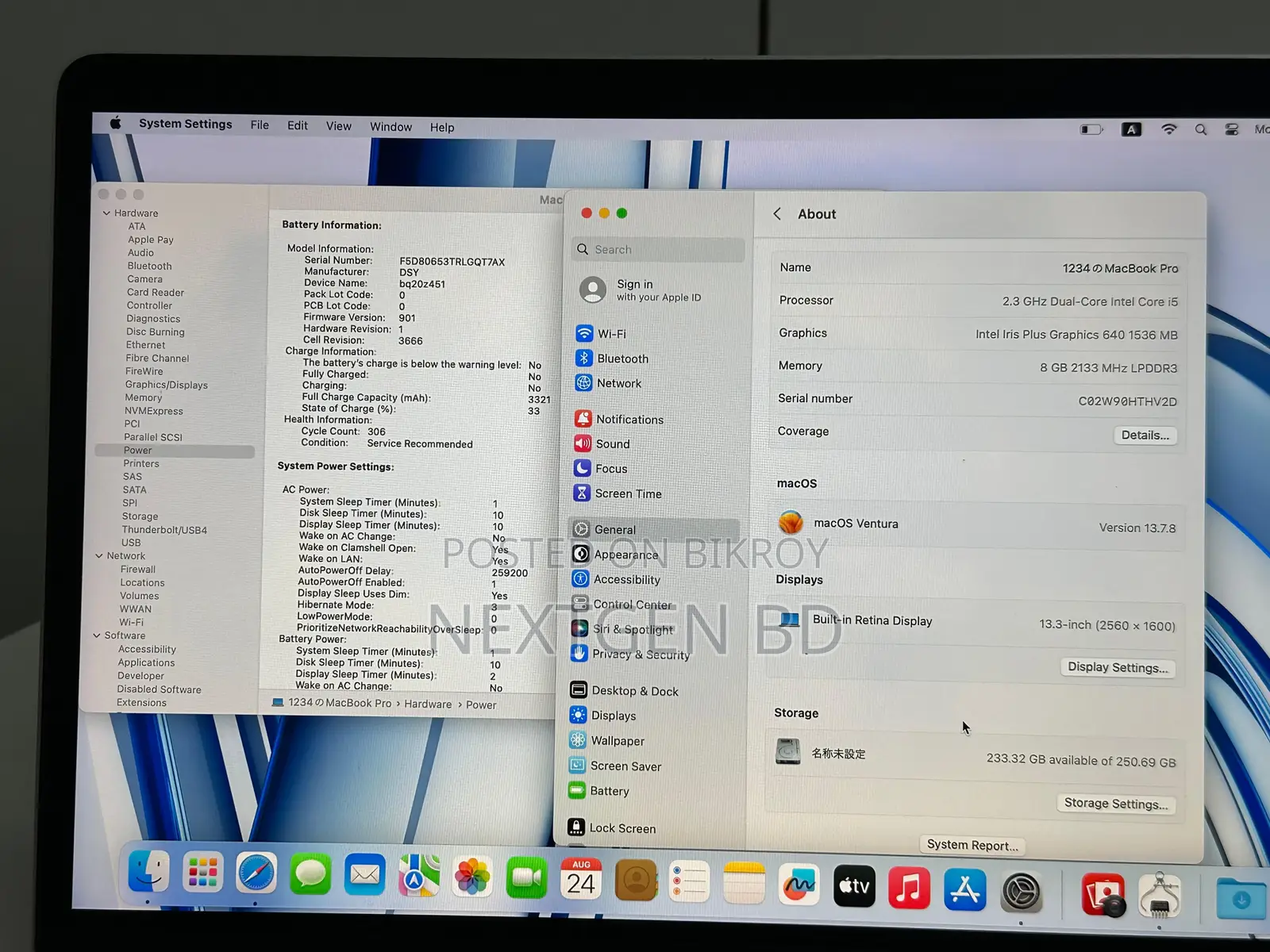This screenshot has width=1270, height=952.
Task: Open Displays icon in sidebar
Action: coord(579,715)
